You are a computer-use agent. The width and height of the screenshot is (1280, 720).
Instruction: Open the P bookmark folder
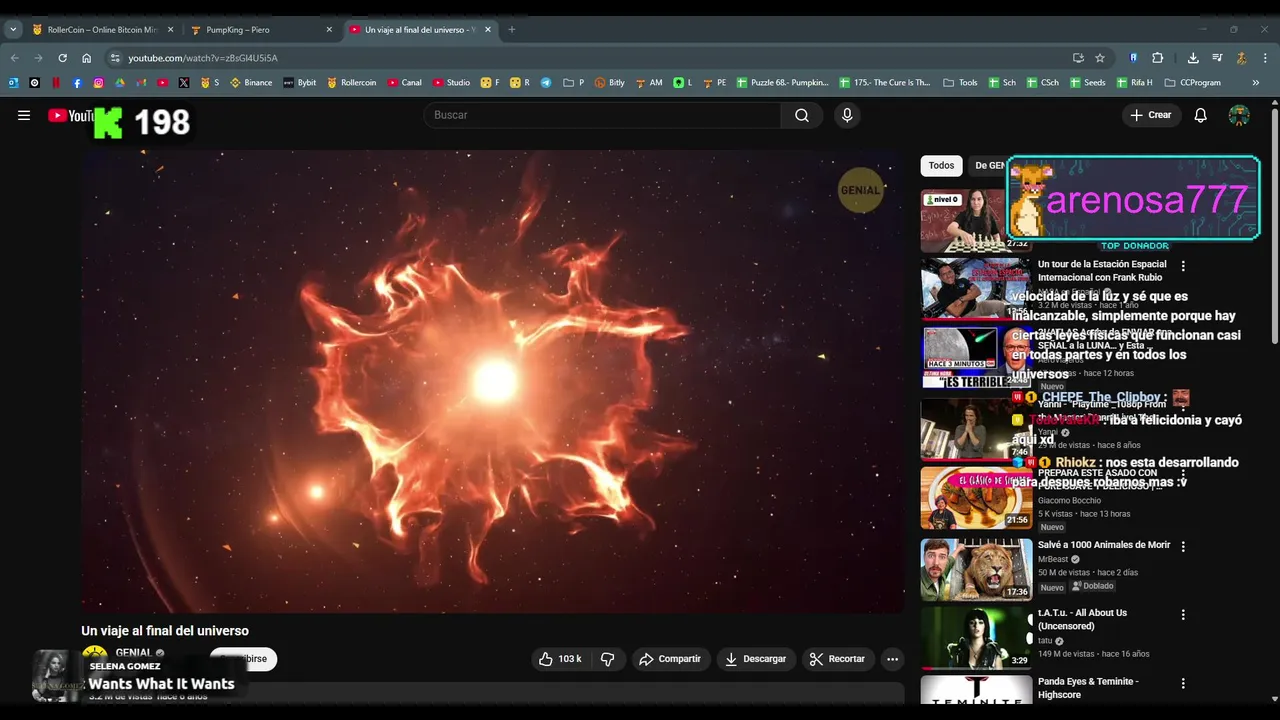pos(574,83)
